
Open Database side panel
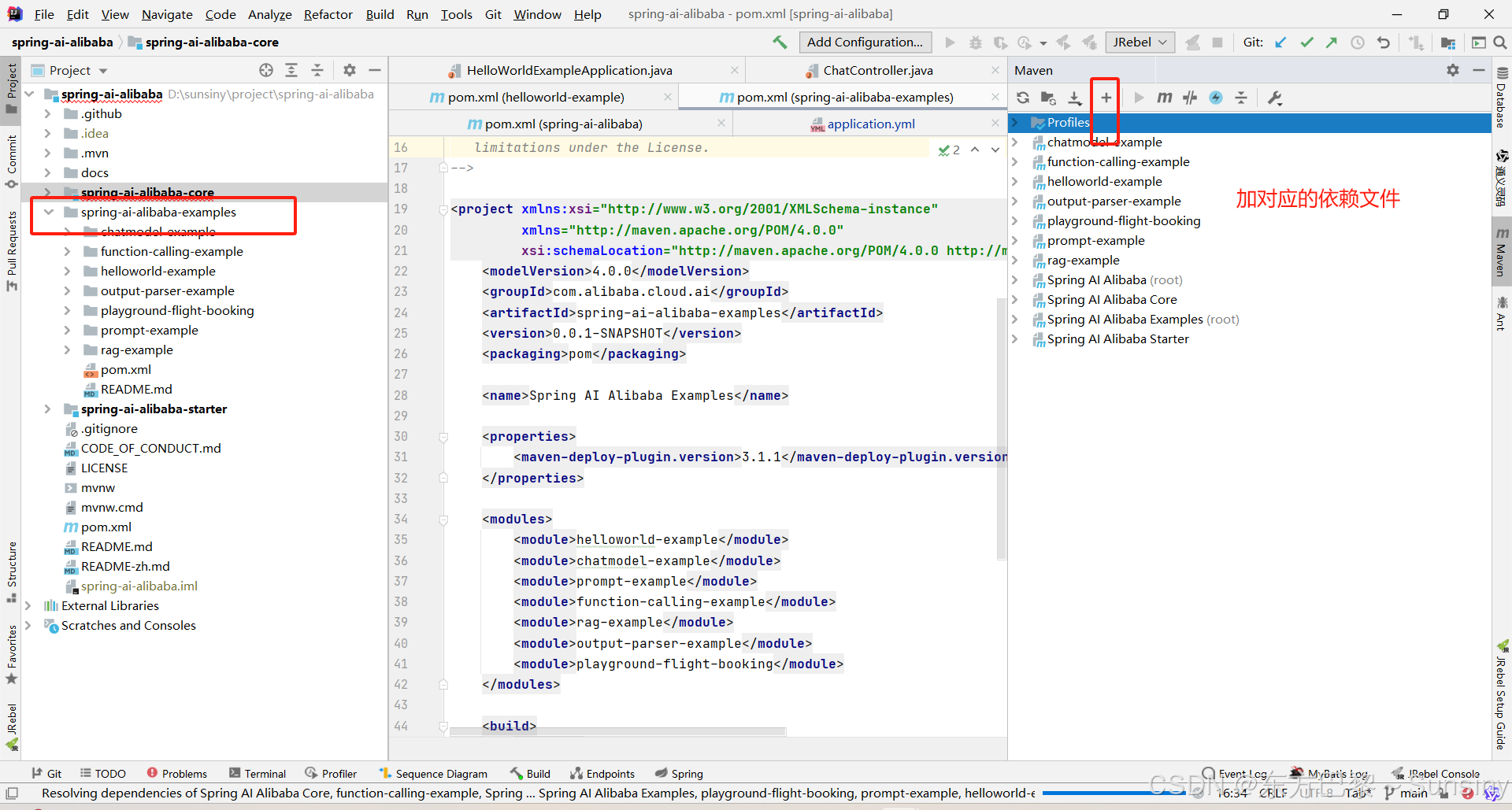tap(1501, 98)
